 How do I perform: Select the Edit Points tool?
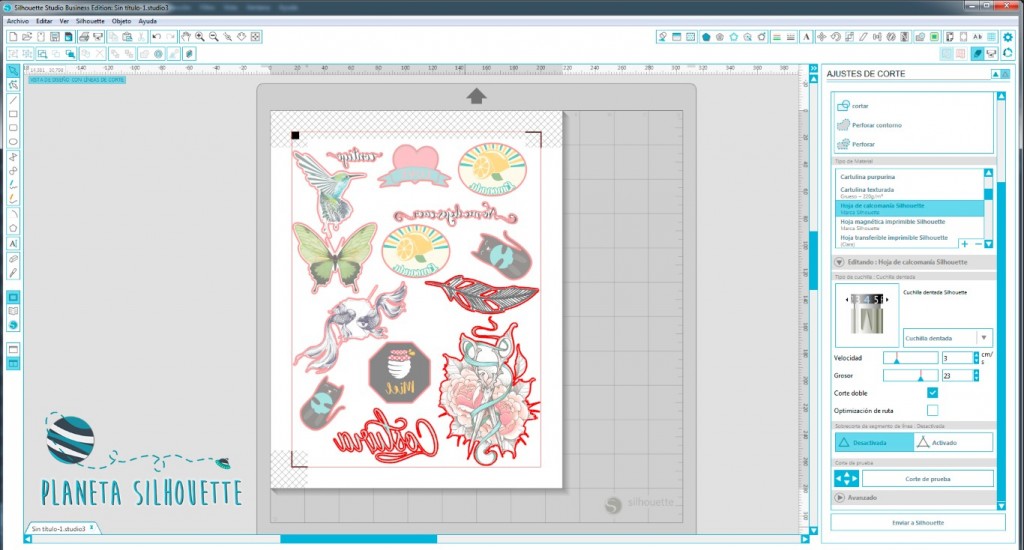pyautogui.click(x=13, y=85)
